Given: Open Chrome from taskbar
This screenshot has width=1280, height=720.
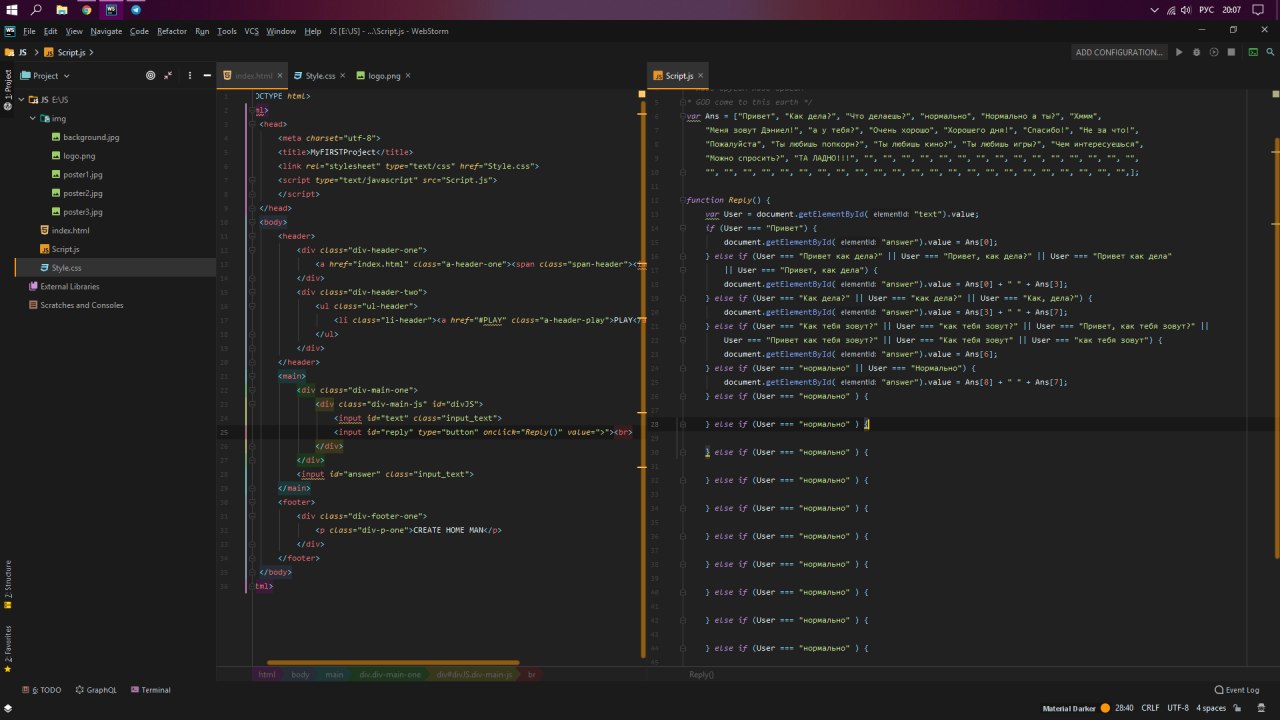Looking at the screenshot, I should pyautogui.click(x=87, y=9).
